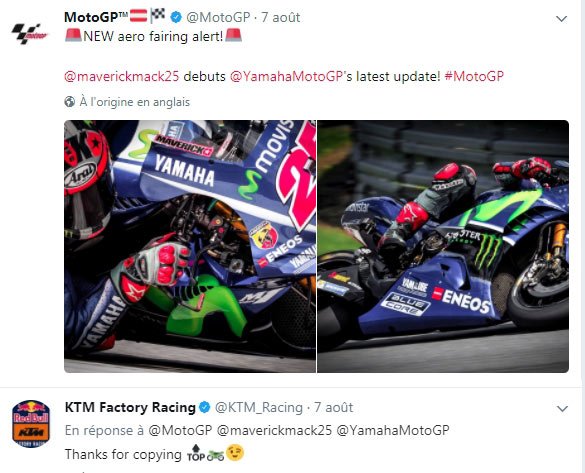This screenshot has height=473, width=585.
Task: Expand the KTM reply options chevron
Action: 562,409
